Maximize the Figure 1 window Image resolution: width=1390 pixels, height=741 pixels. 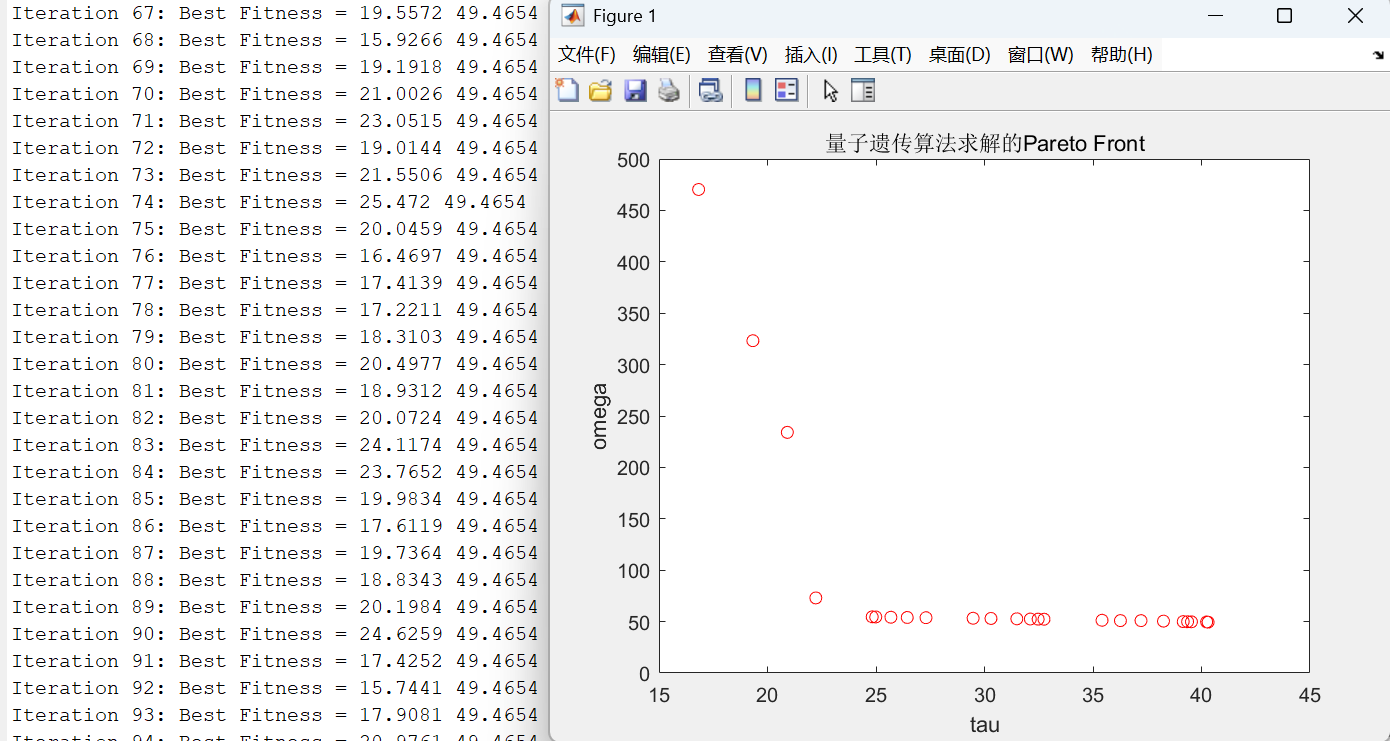pyautogui.click(x=1285, y=16)
